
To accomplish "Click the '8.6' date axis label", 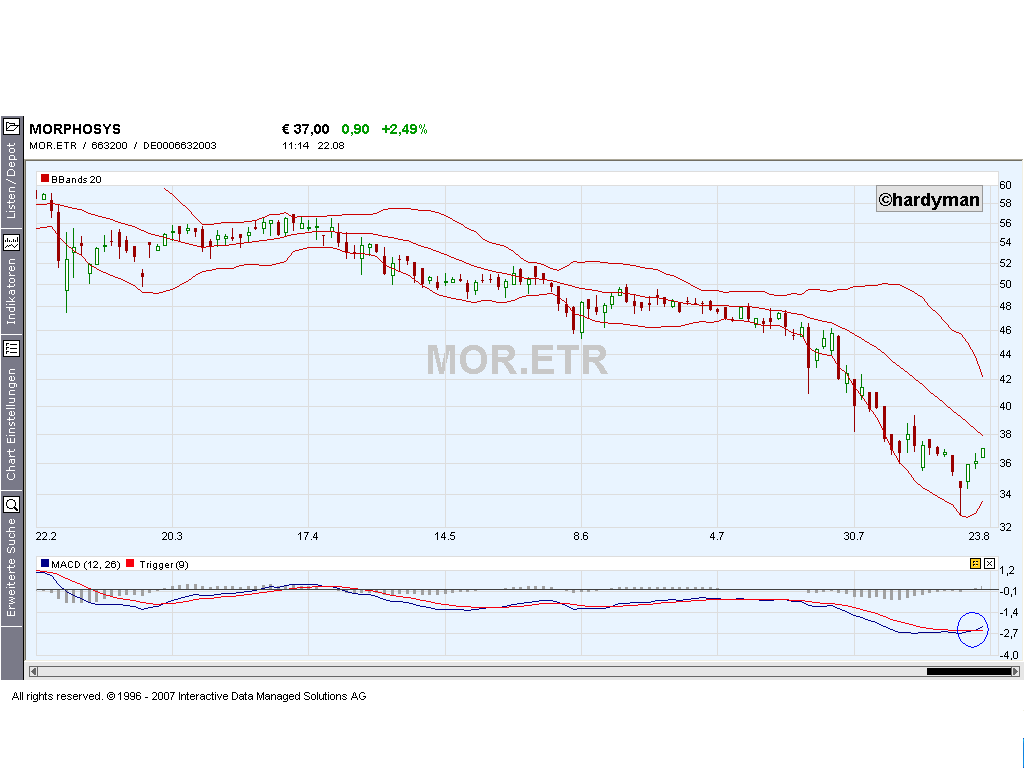I will point(581,536).
